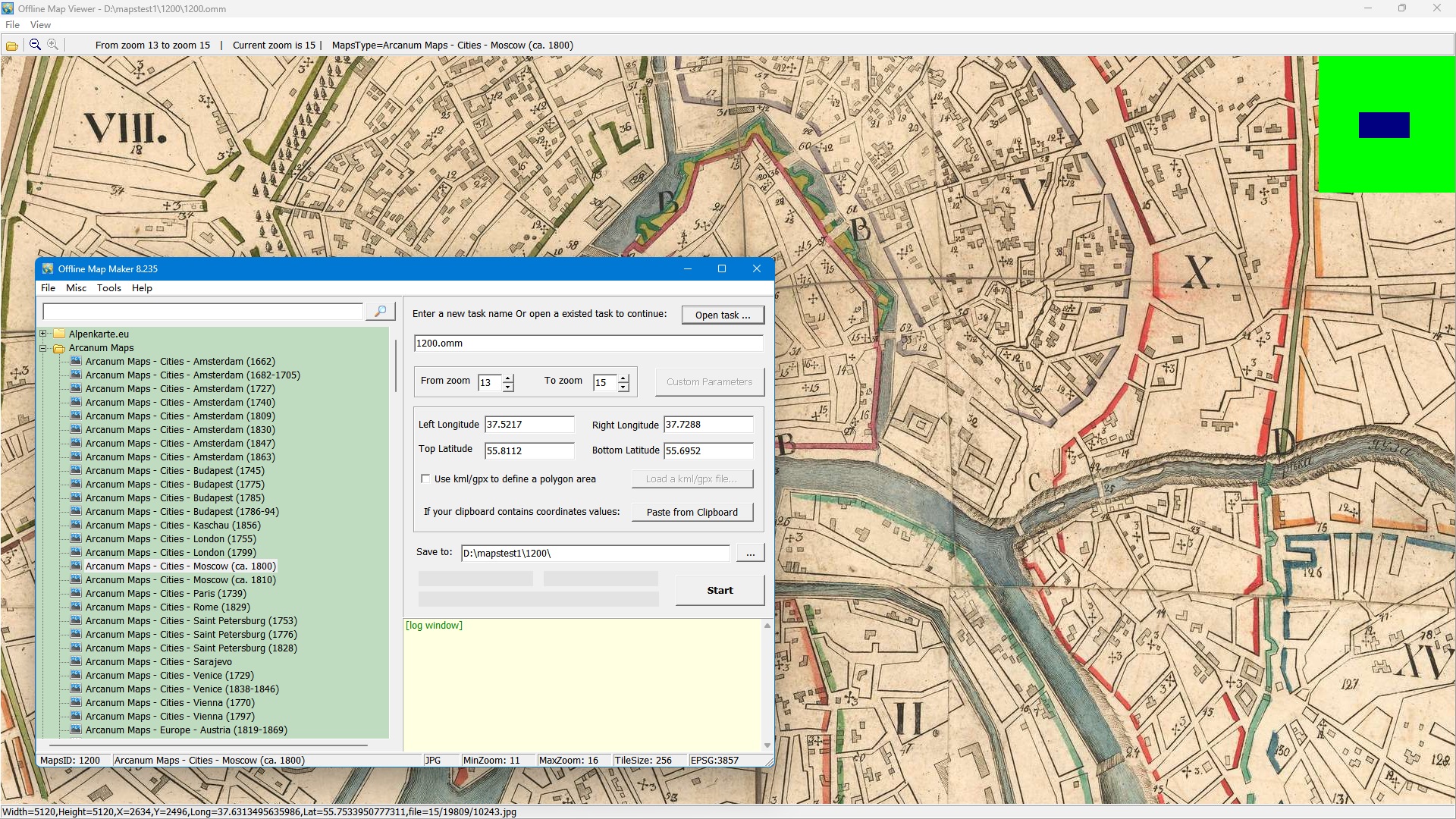Open the Misc menu
1456x819 pixels.
click(x=76, y=288)
